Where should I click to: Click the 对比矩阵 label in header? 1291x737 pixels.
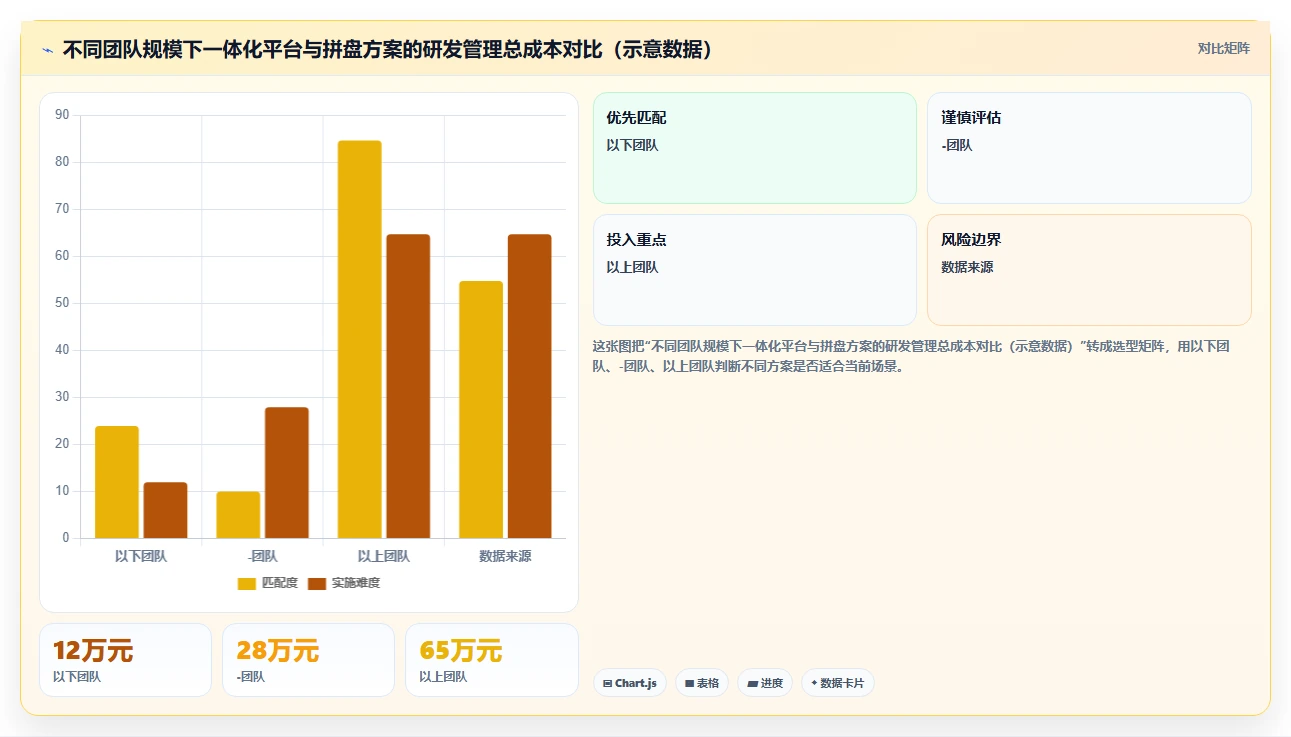click(x=1224, y=48)
